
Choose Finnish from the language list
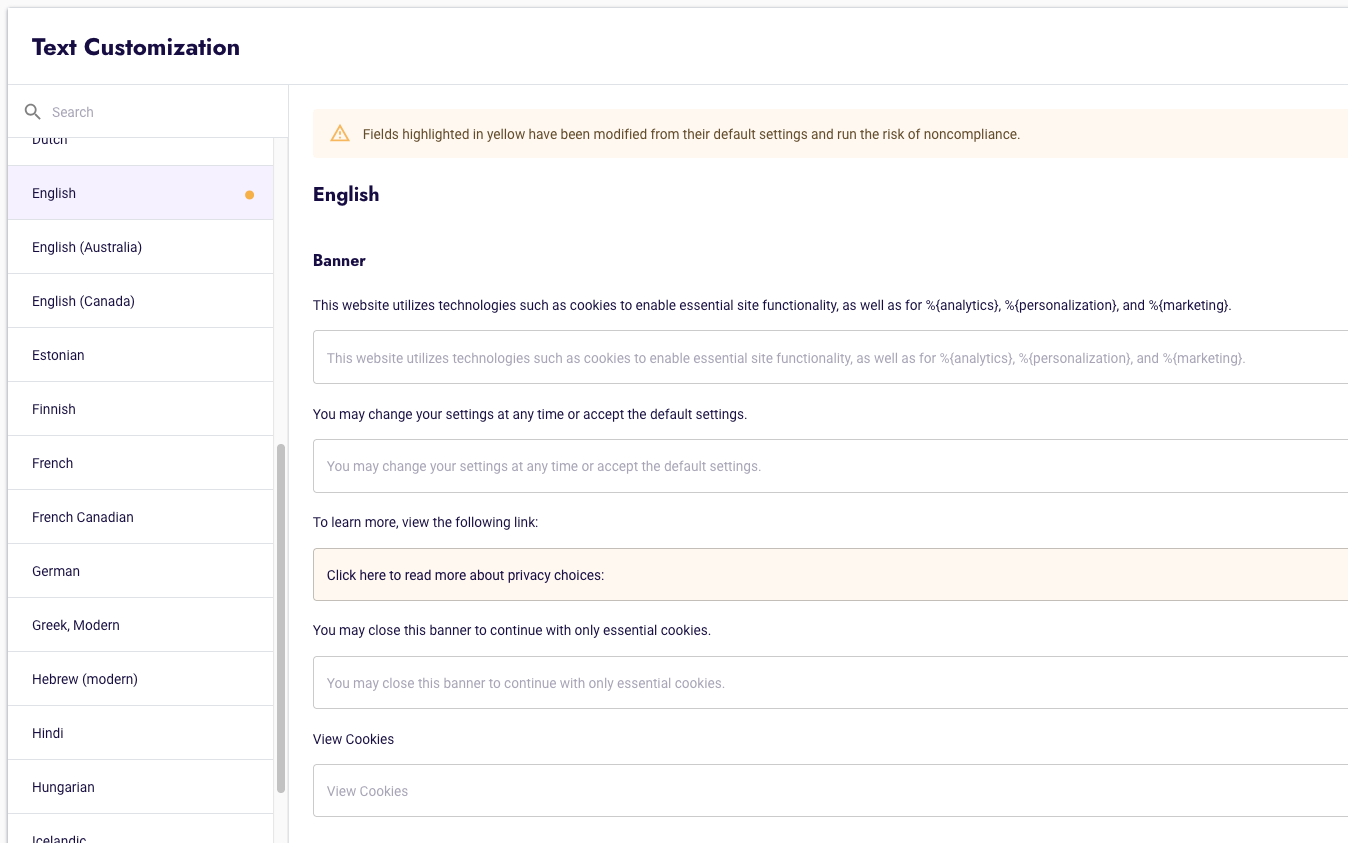[x=140, y=409]
